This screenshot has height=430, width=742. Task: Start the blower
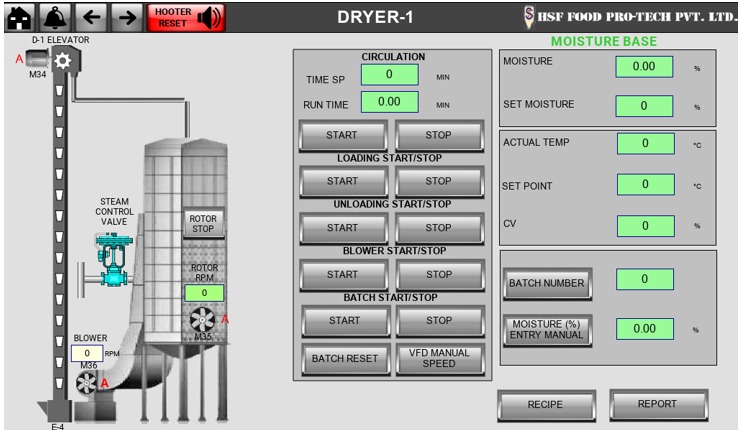342,274
